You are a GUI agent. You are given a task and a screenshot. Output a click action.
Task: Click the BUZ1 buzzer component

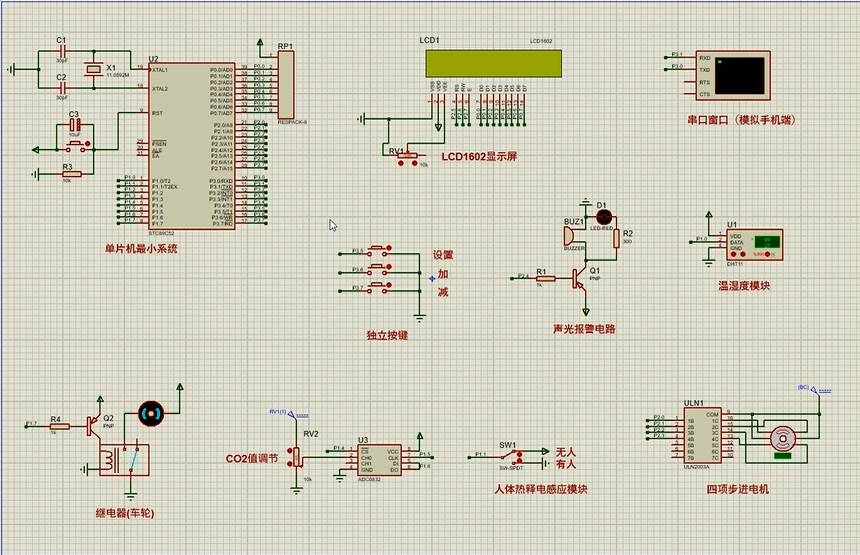pos(570,236)
